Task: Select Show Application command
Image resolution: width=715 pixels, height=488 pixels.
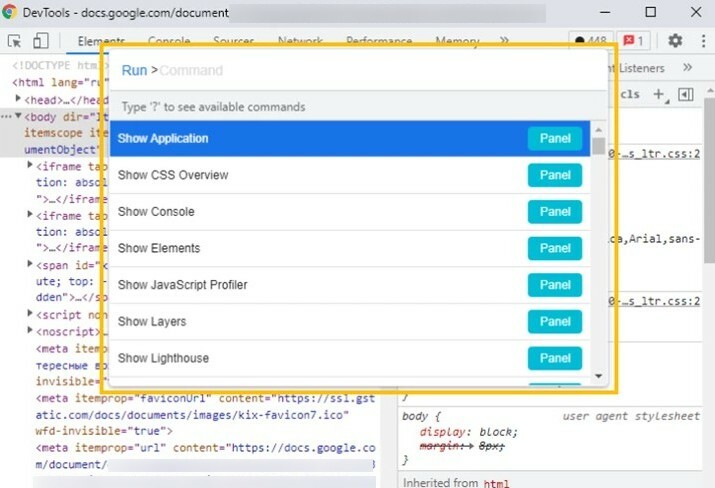Action: pyautogui.click(x=350, y=139)
